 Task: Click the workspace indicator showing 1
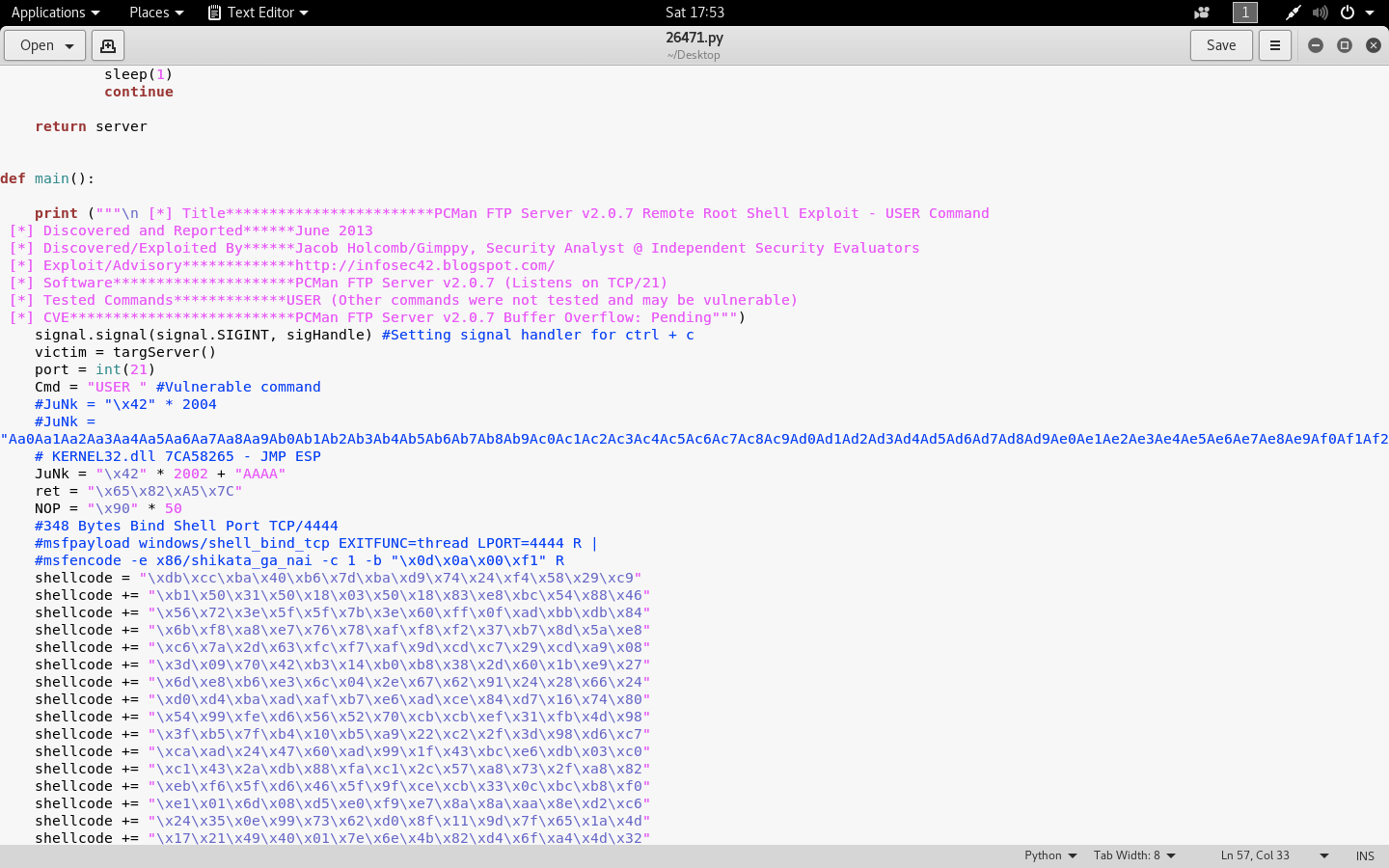[1245, 13]
